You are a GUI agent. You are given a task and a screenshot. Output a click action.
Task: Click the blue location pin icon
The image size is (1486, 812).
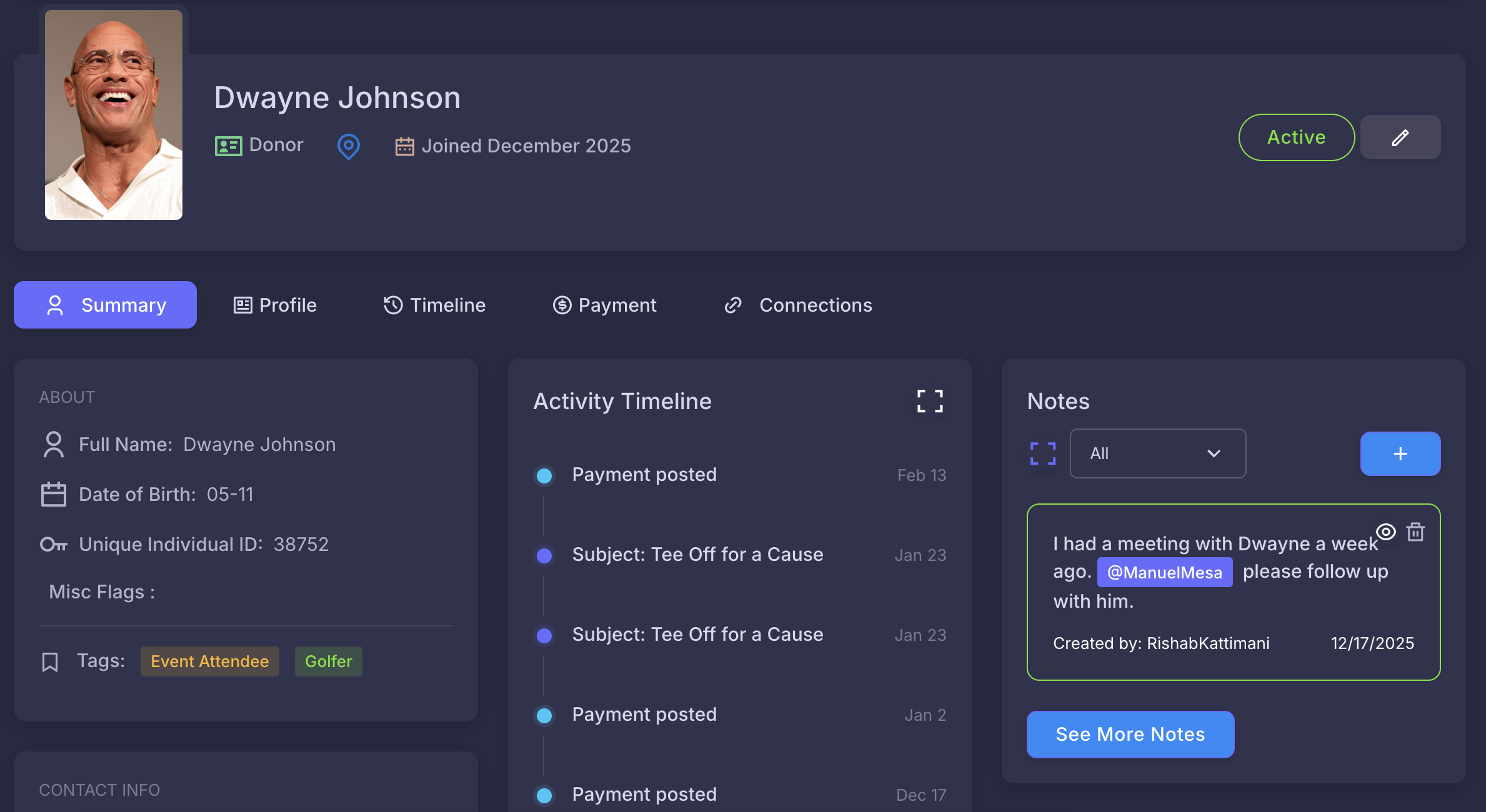click(x=348, y=147)
